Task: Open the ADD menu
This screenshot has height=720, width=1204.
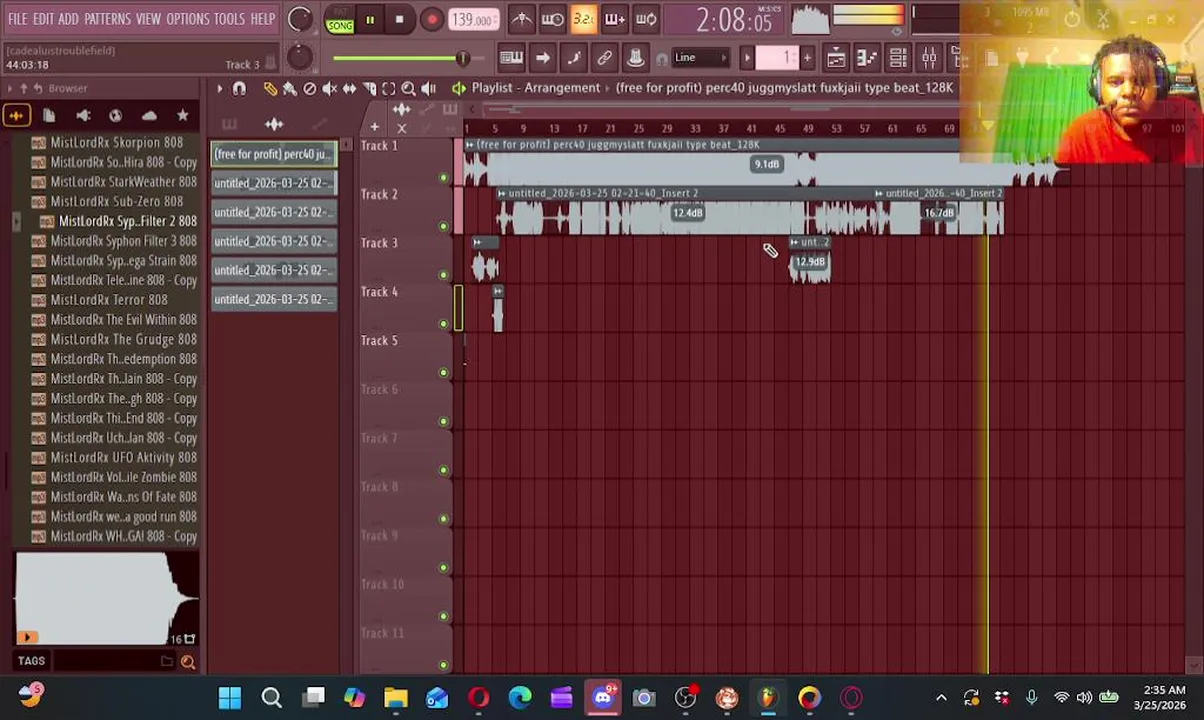Action: [68, 19]
